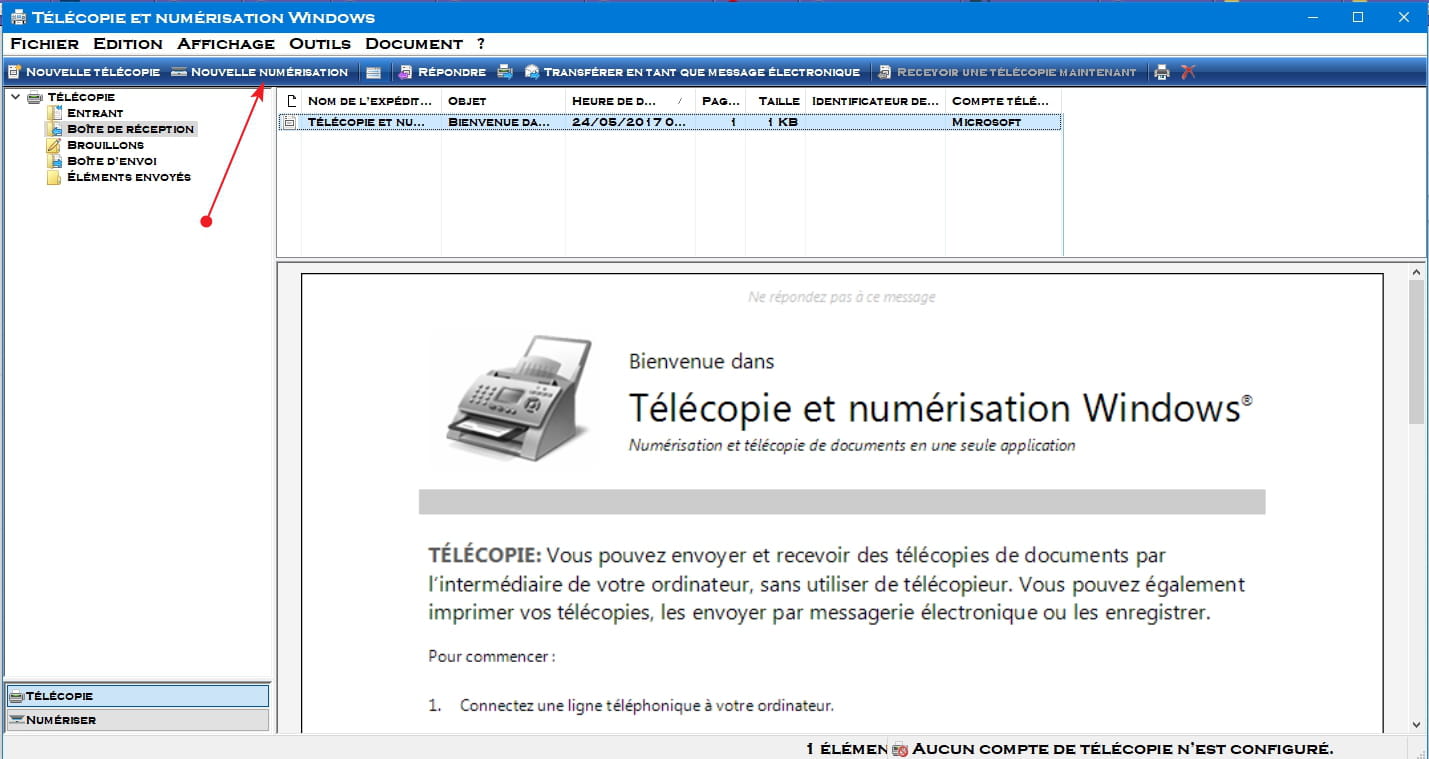This screenshot has height=759, width=1429.
Task: Sort by Compte télé... column header
Action: [1003, 100]
